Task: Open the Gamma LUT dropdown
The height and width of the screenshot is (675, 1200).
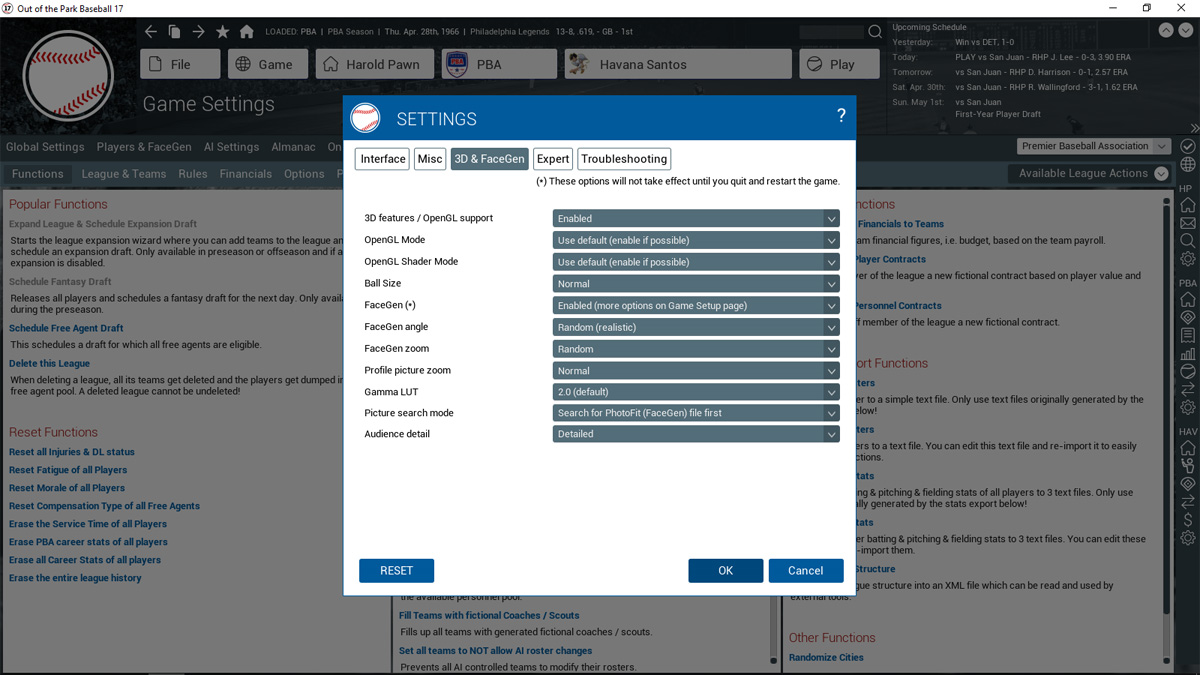Action: tap(696, 392)
